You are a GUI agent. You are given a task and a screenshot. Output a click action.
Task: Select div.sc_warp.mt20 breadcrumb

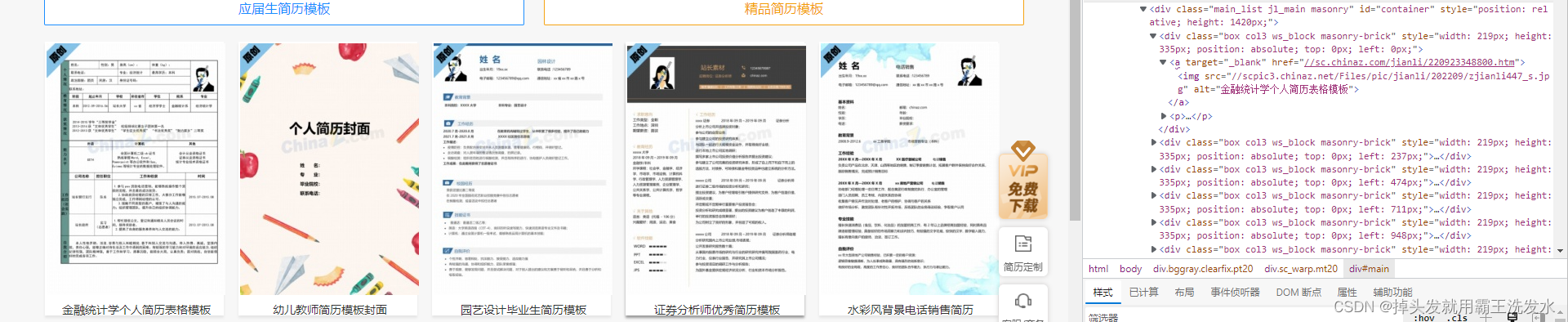coord(1301,269)
